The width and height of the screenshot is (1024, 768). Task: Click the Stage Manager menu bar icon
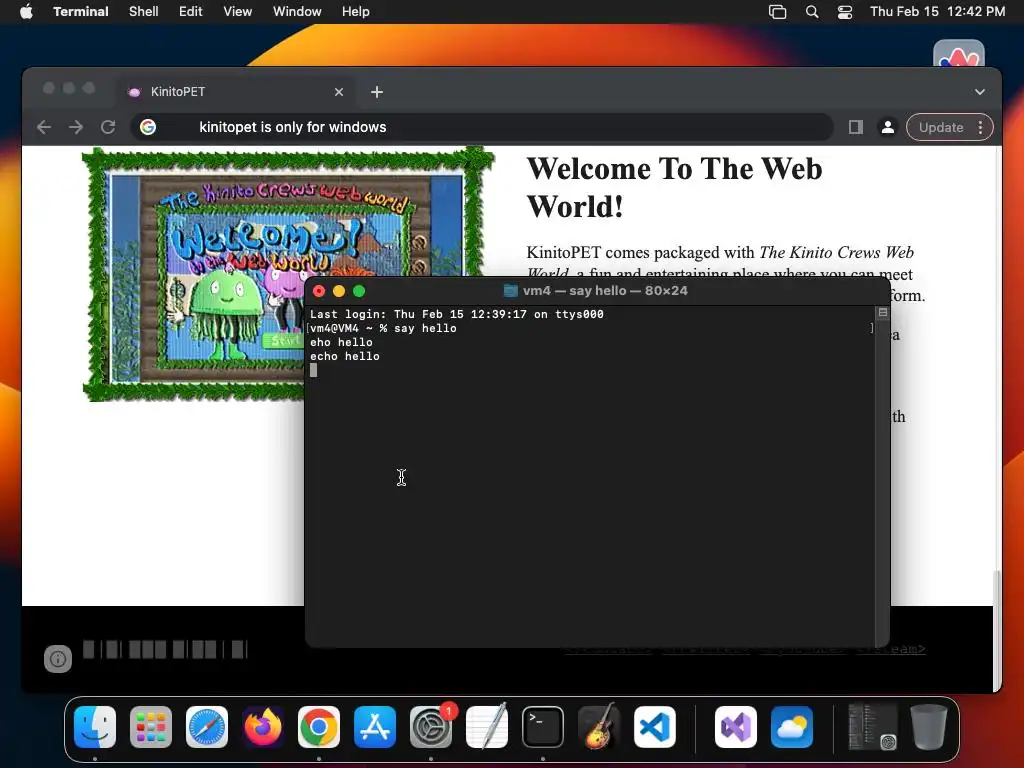tap(777, 12)
